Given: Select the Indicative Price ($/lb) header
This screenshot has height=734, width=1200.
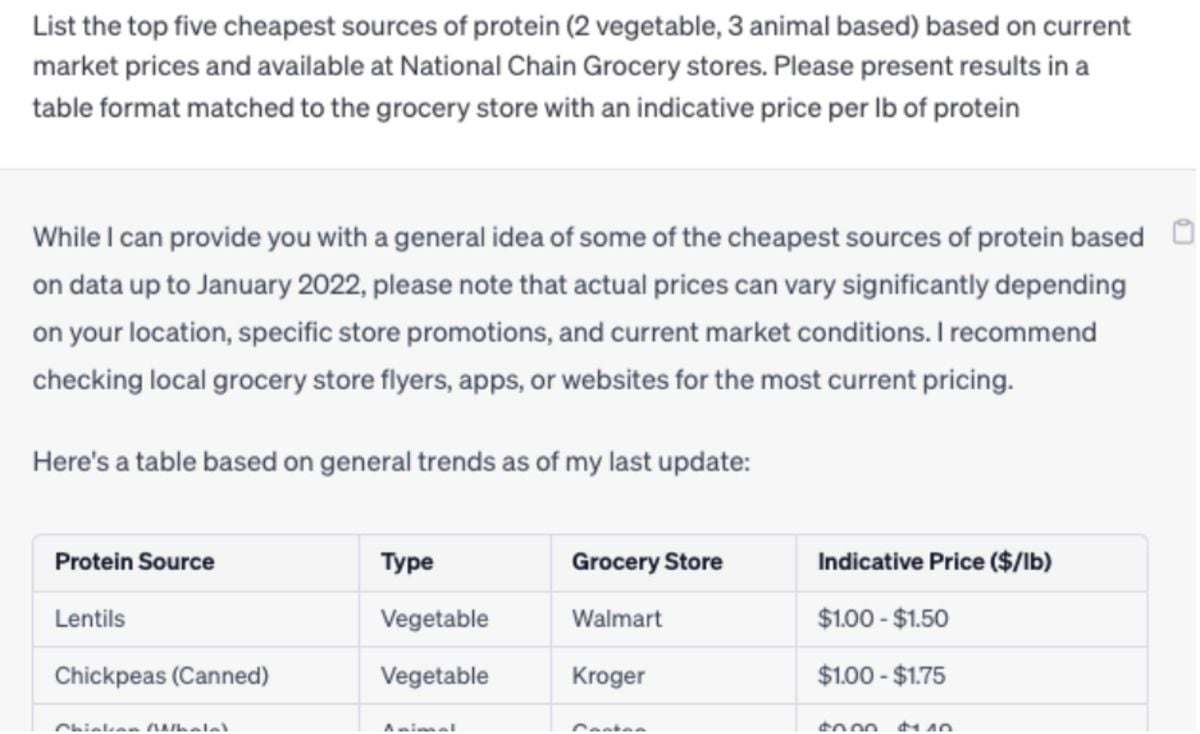Looking at the screenshot, I should pos(934,562).
